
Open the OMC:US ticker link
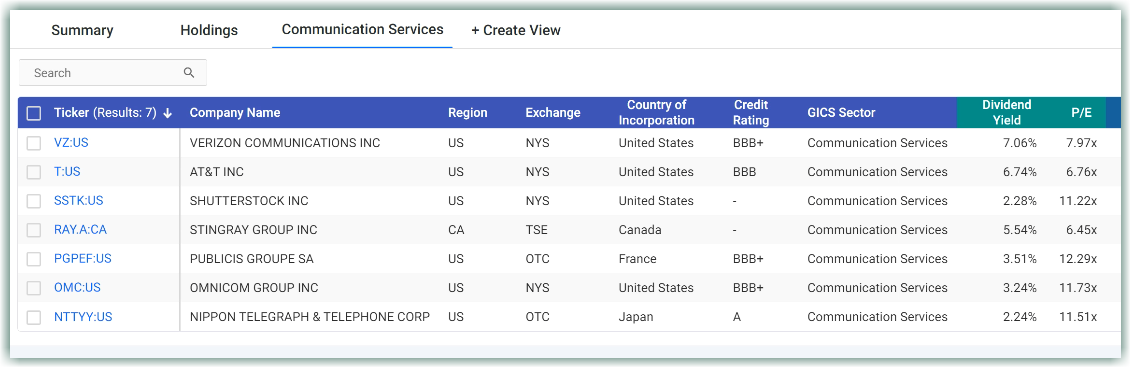pyautogui.click(x=77, y=287)
